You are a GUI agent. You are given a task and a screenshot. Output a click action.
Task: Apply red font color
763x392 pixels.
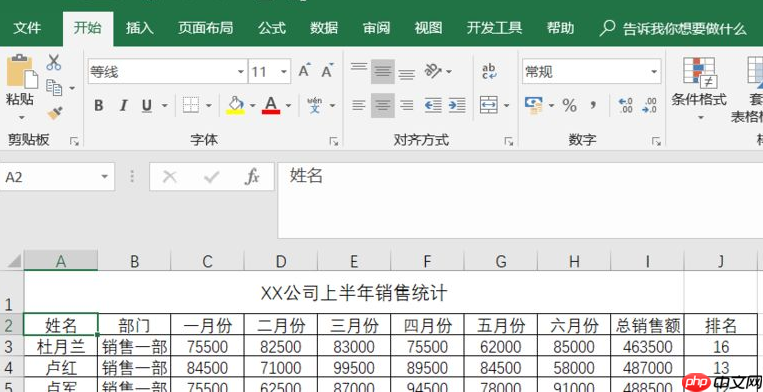(x=271, y=105)
